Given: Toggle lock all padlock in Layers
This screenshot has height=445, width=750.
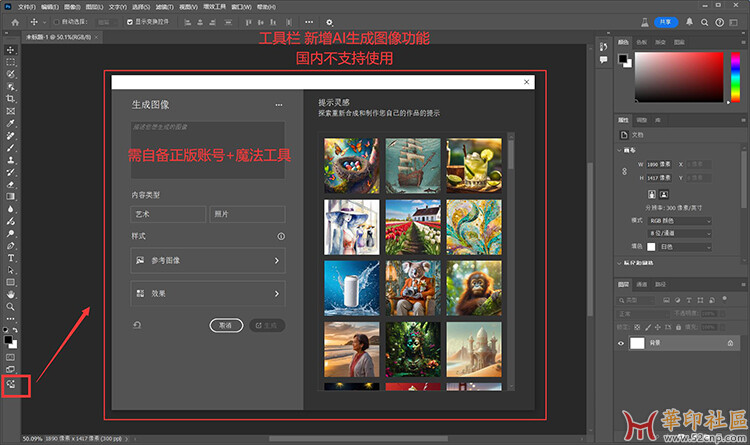Looking at the screenshot, I should (678, 327).
